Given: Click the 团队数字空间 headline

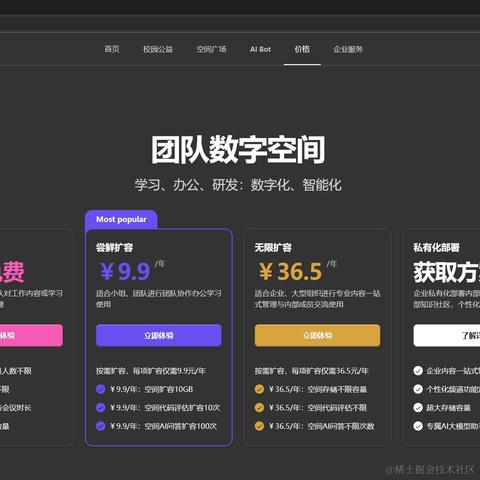Looking at the screenshot, I should point(238,150).
